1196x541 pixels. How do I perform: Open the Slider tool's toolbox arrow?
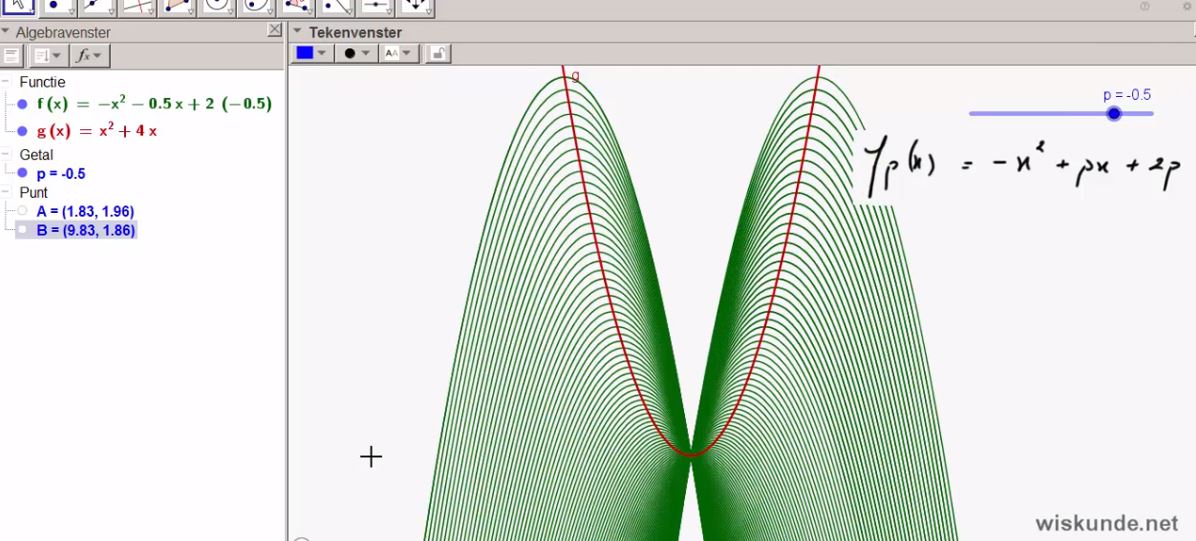click(x=389, y=12)
